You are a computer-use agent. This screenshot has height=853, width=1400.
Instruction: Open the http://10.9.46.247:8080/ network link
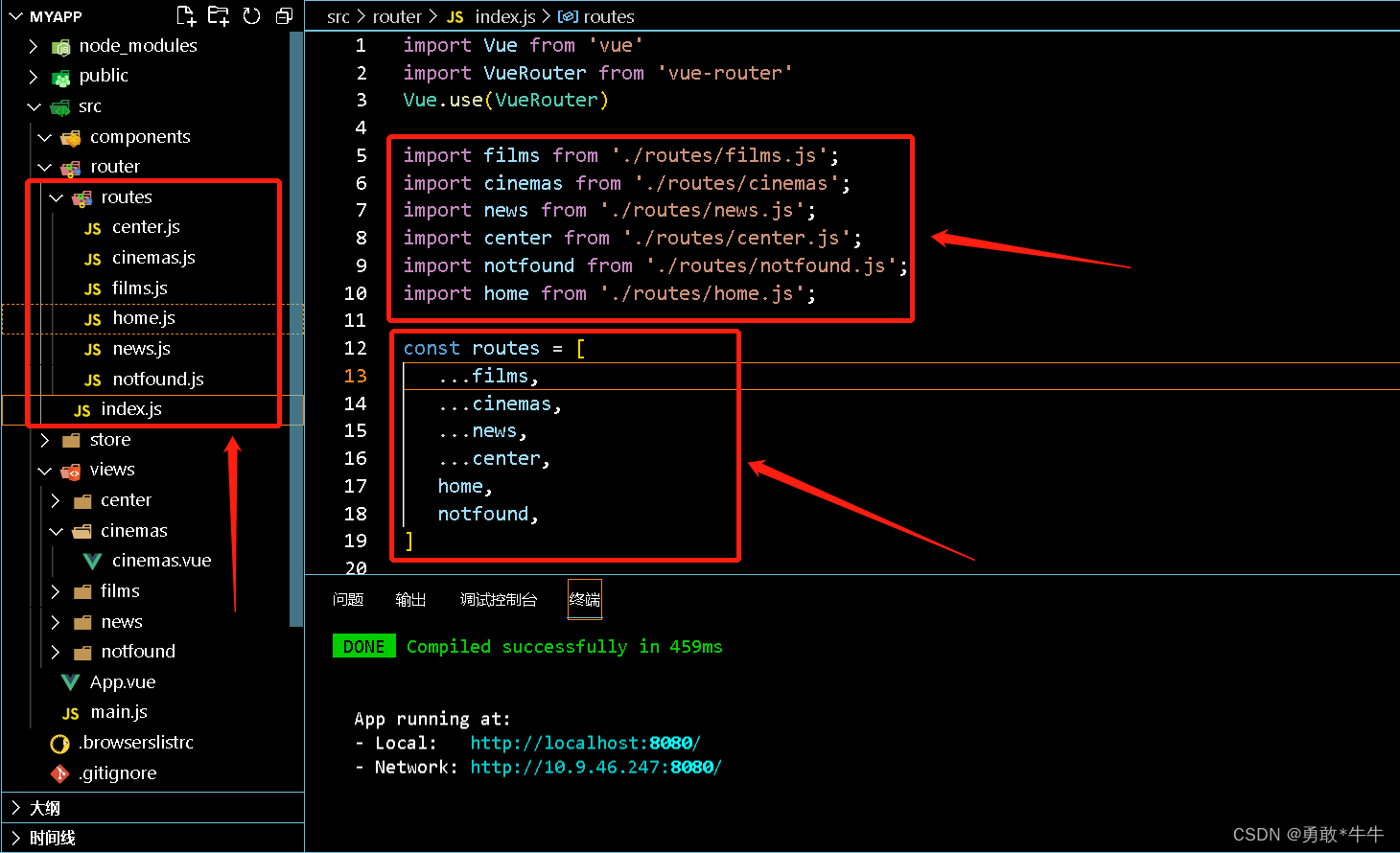[x=595, y=767]
